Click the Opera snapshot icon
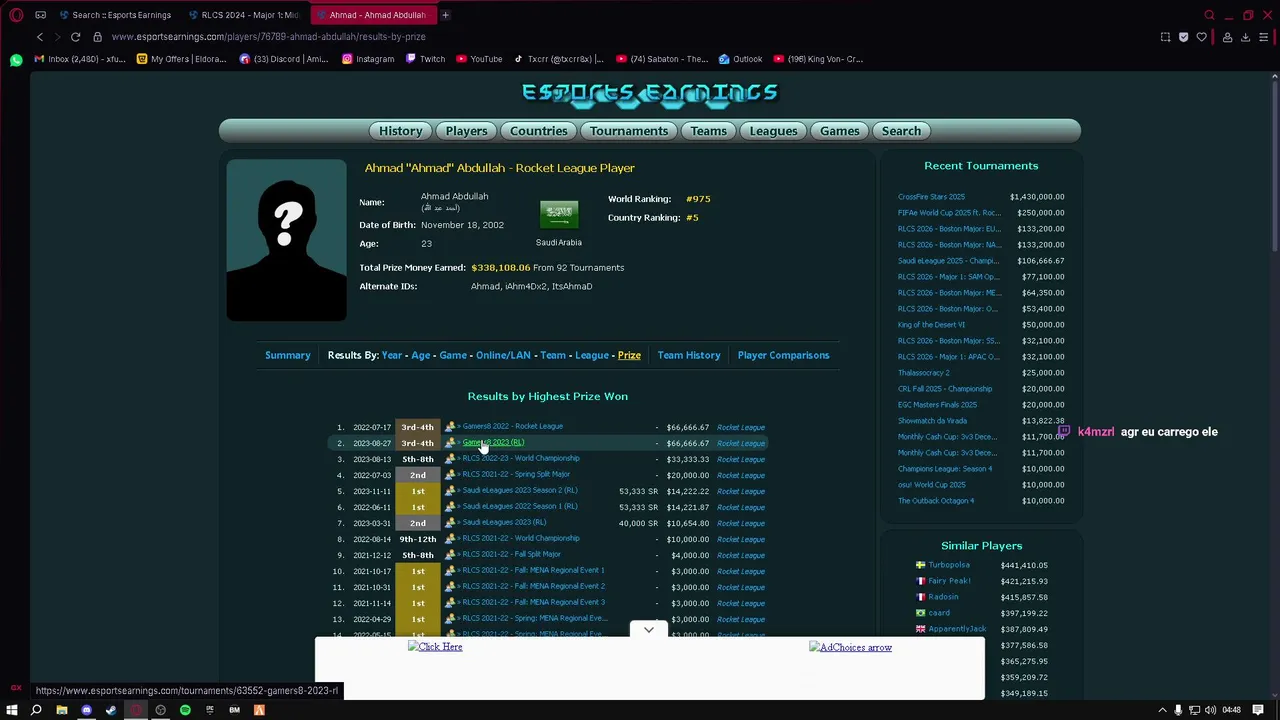Viewport: 1280px width, 720px height. (1165, 37)
